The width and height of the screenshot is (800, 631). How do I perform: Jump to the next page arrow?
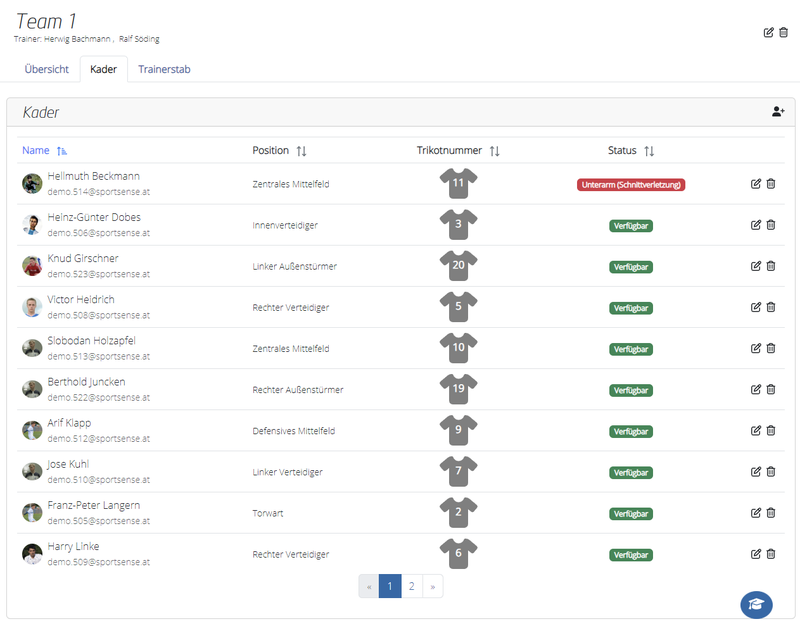(433, 586)
